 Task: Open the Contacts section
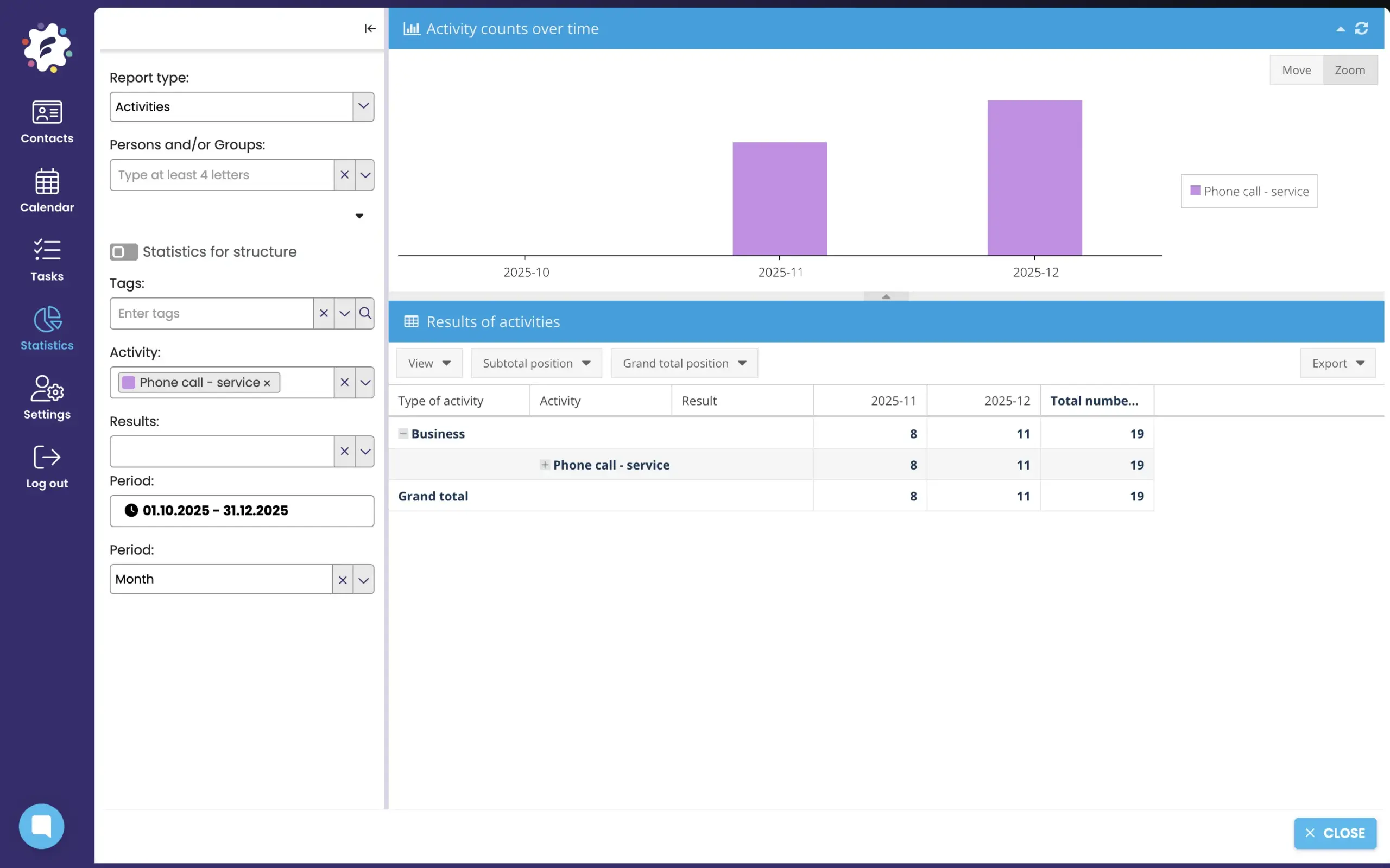47,122
